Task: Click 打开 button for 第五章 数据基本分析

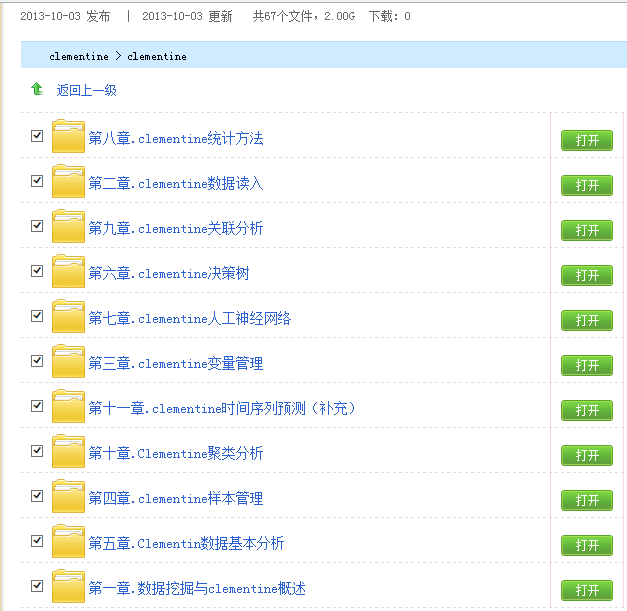Action: tap(587, 545)
